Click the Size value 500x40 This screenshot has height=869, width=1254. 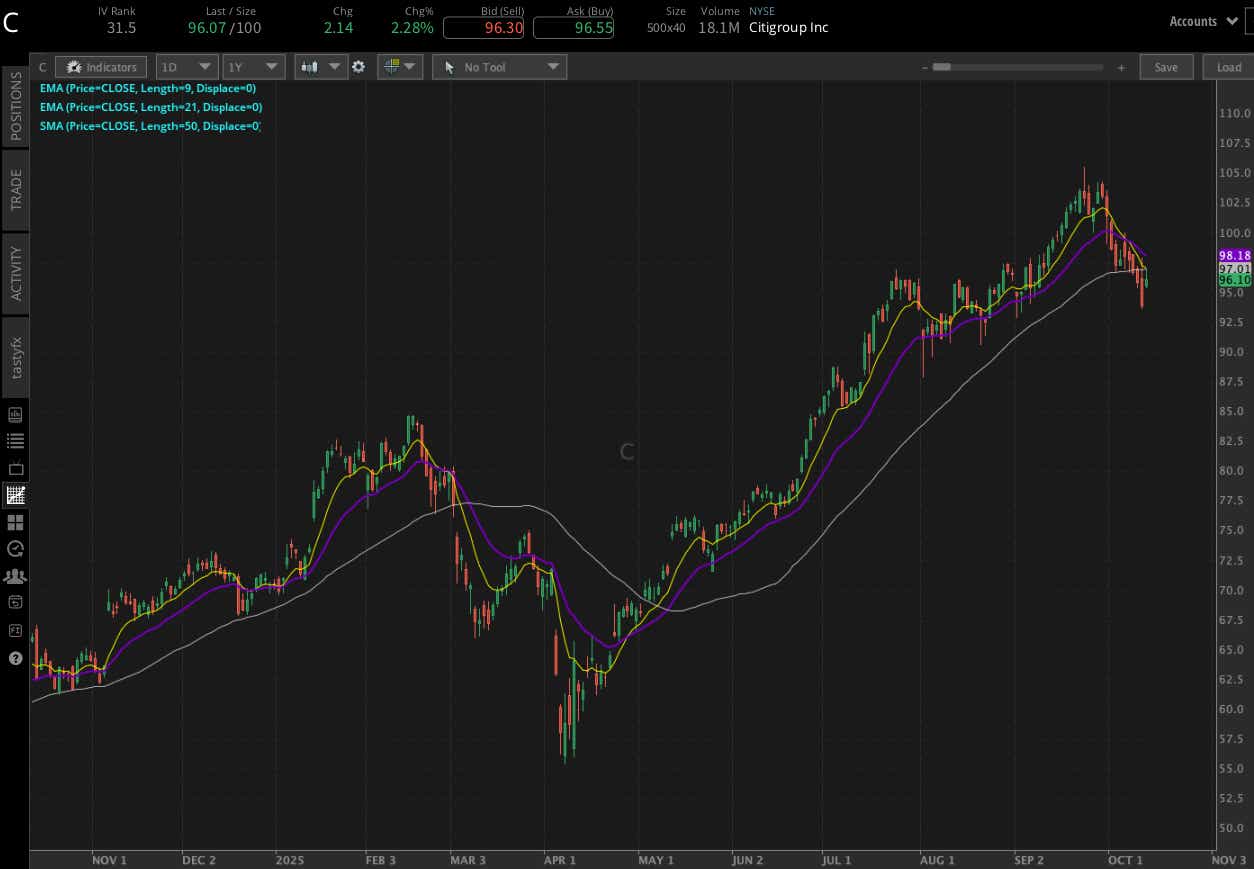[666, 28]
